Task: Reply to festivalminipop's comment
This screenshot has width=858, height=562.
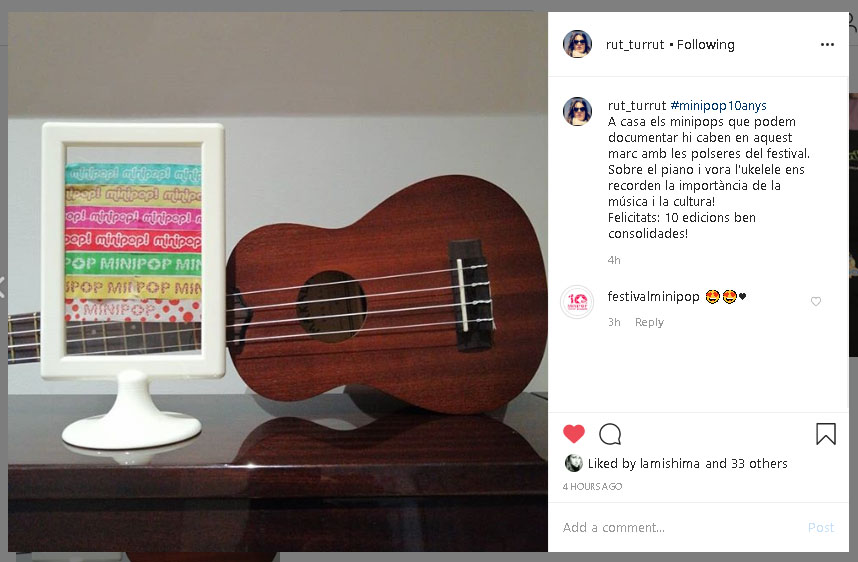Action: (x=649, y=322)
